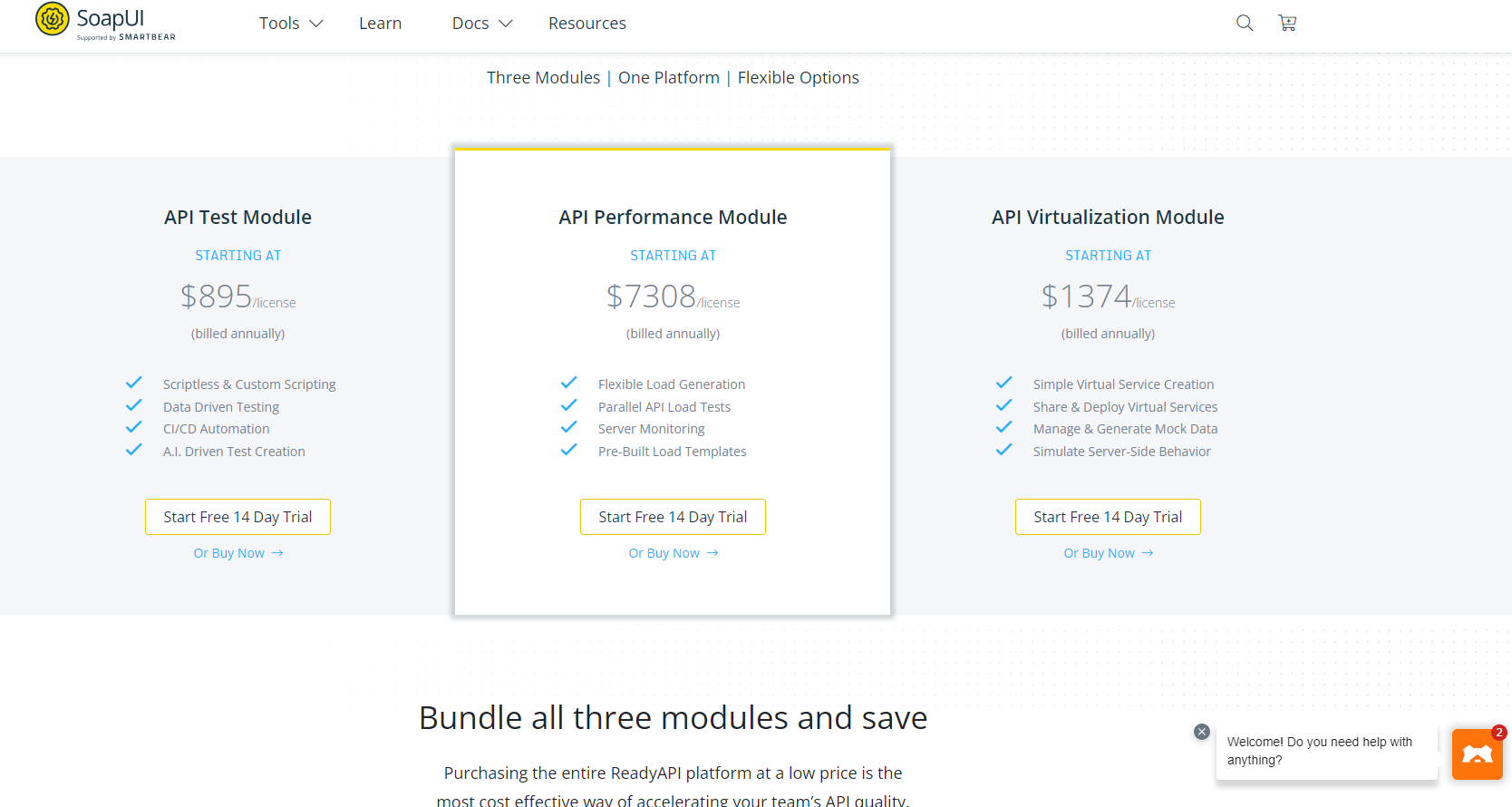1512x807 pixels.
Task: Expand the Tools menu chevron
Action: 316,24
